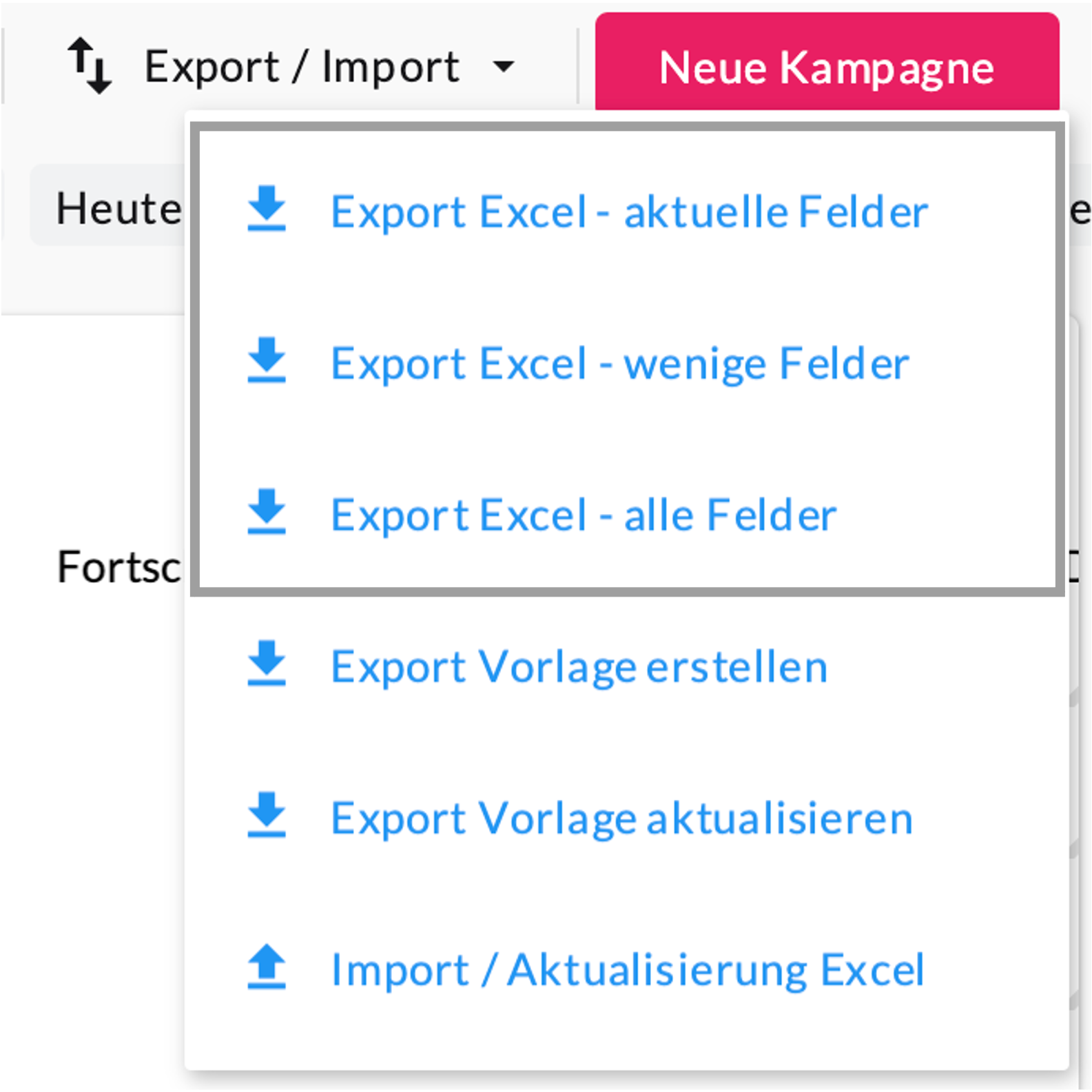
Task: Click download icon beside 'Export Excel - wenige Felder'
Action: (x=267, y=360)
